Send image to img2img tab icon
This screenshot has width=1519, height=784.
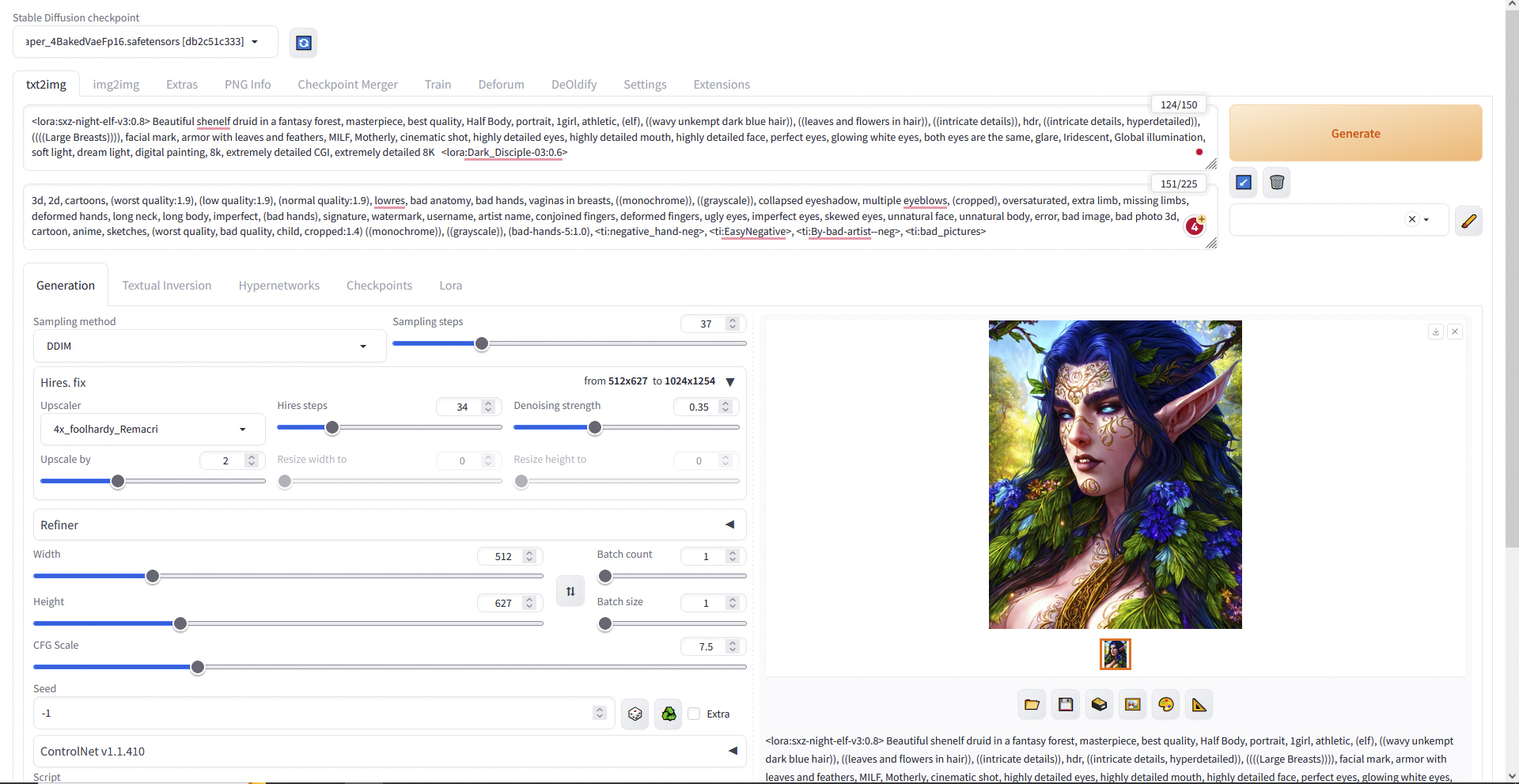tap(1132, 705)
